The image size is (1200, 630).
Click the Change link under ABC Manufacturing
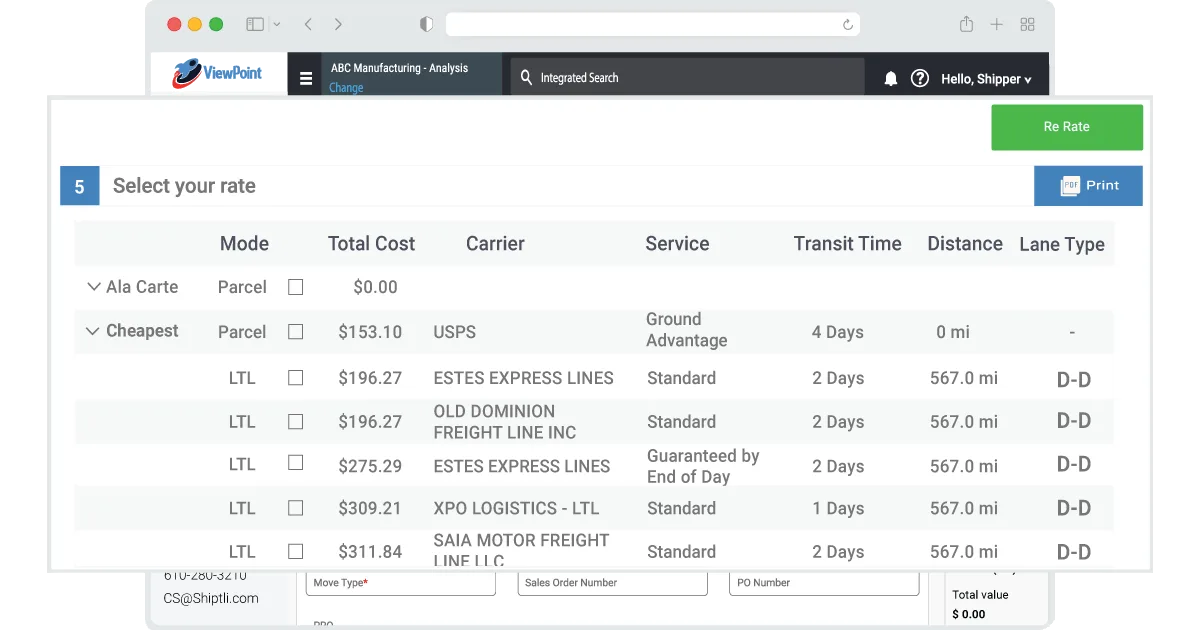(x=346, y=88)
